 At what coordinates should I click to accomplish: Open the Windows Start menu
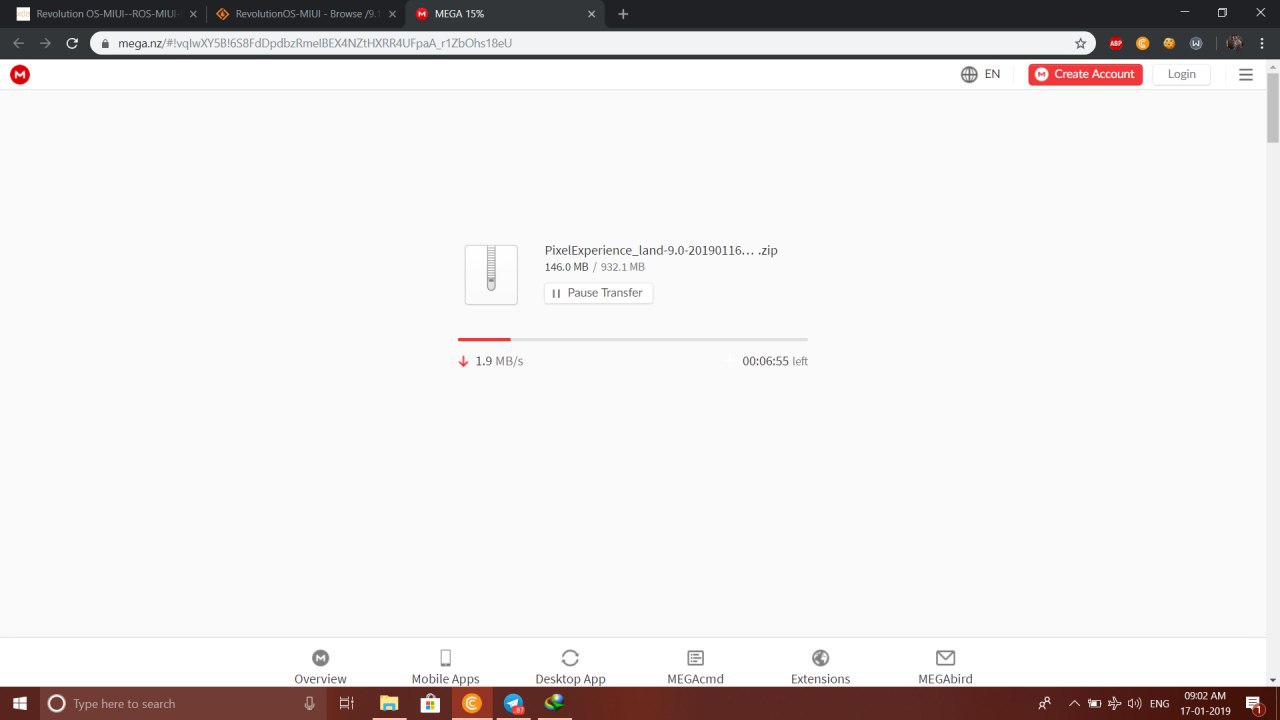pos(20,703)
